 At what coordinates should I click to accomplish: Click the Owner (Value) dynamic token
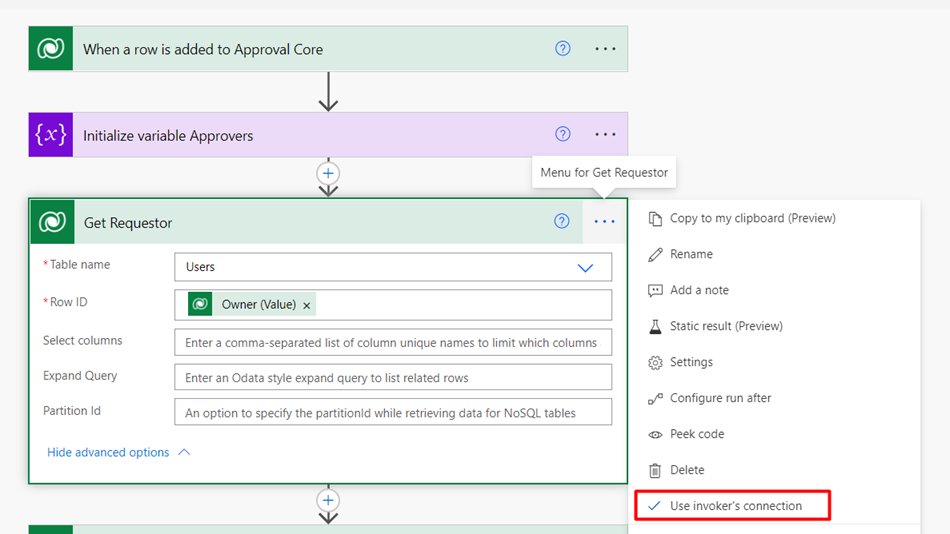pyautogui.click(x=251, y=304)
